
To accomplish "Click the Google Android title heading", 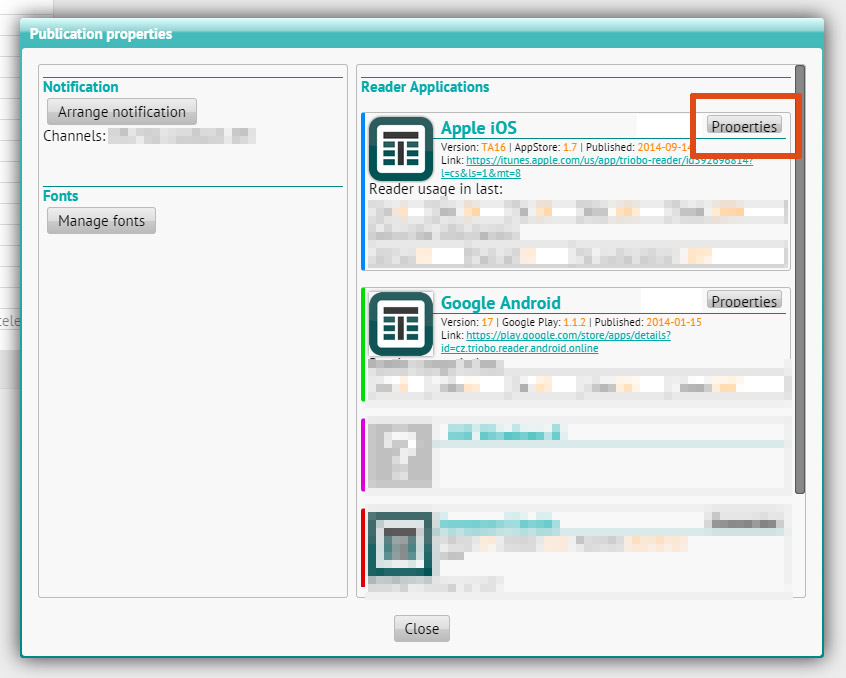I will pos(501,303).
